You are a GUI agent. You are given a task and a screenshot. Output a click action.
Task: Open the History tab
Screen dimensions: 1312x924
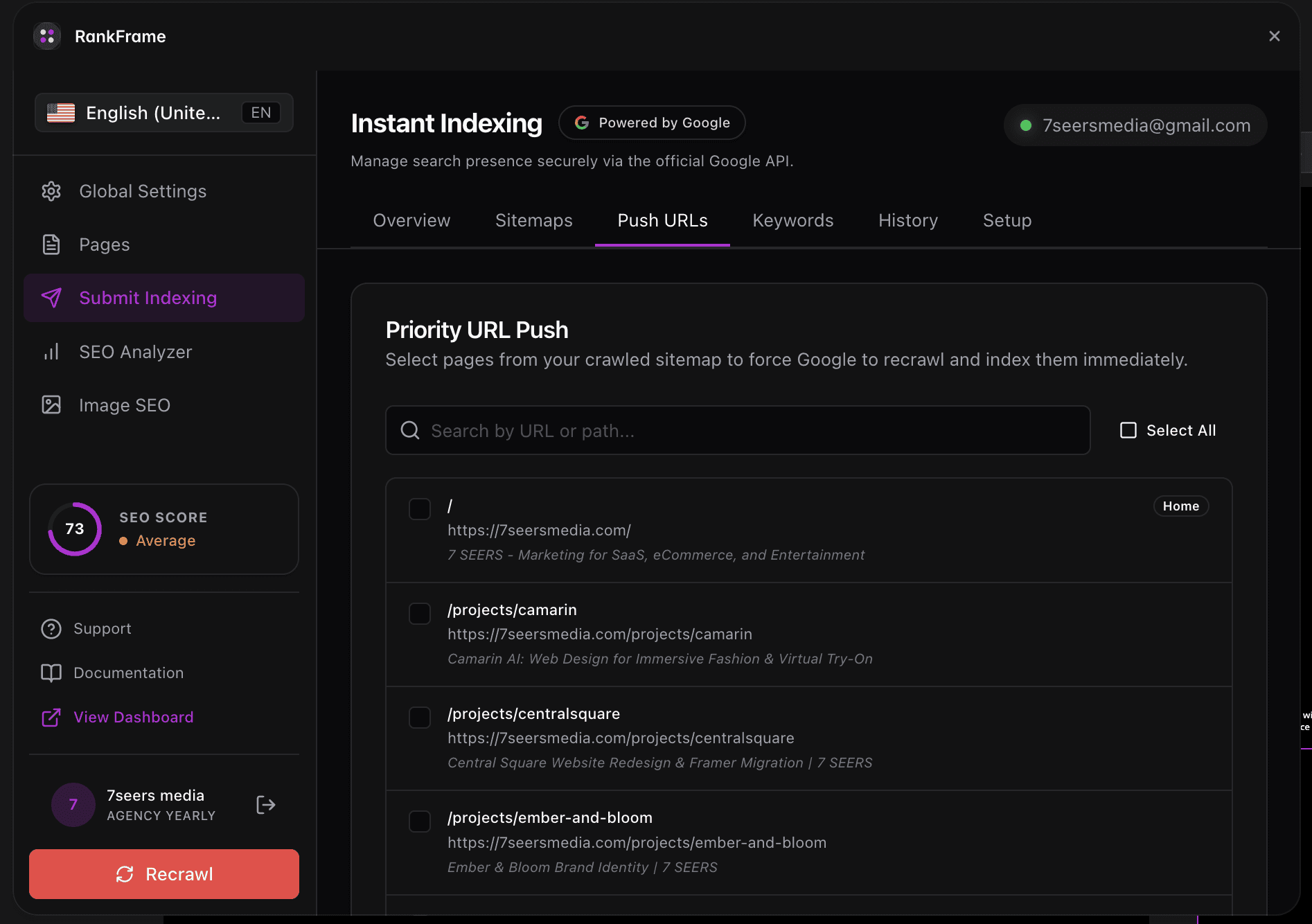tap(908, 220)
